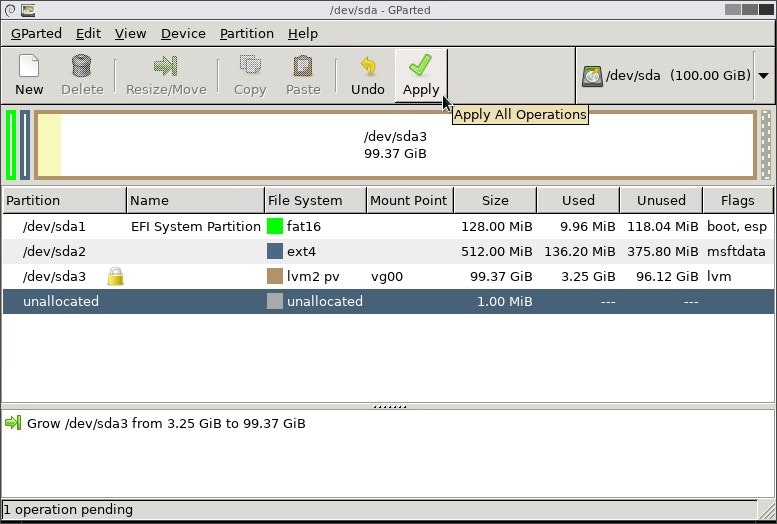Click the pane divider grip handle

pos(389,406)
